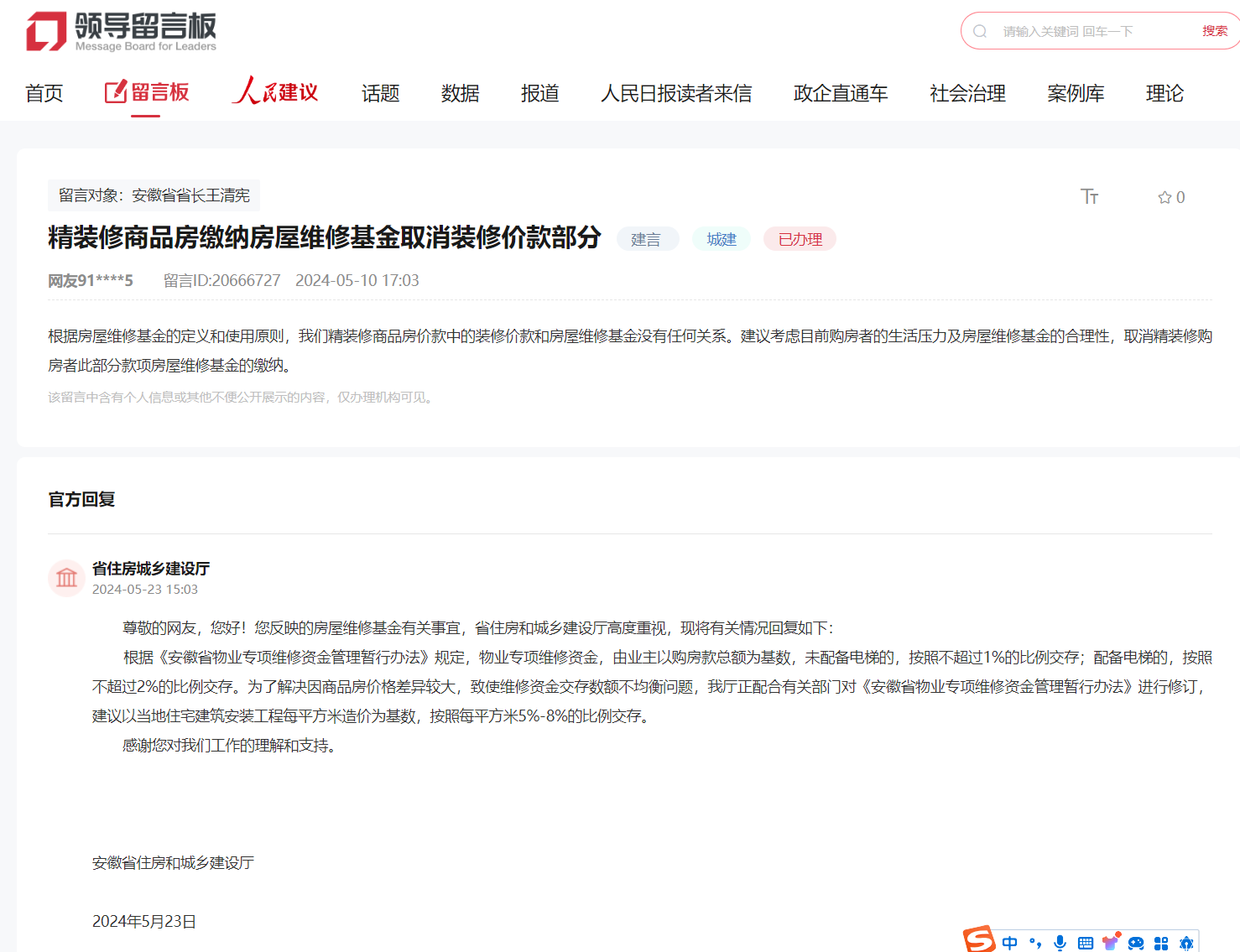Click reply timestamp 2024-05-23 15:03
This screenshot has height=952, width=1240.
tap(145, 589)
